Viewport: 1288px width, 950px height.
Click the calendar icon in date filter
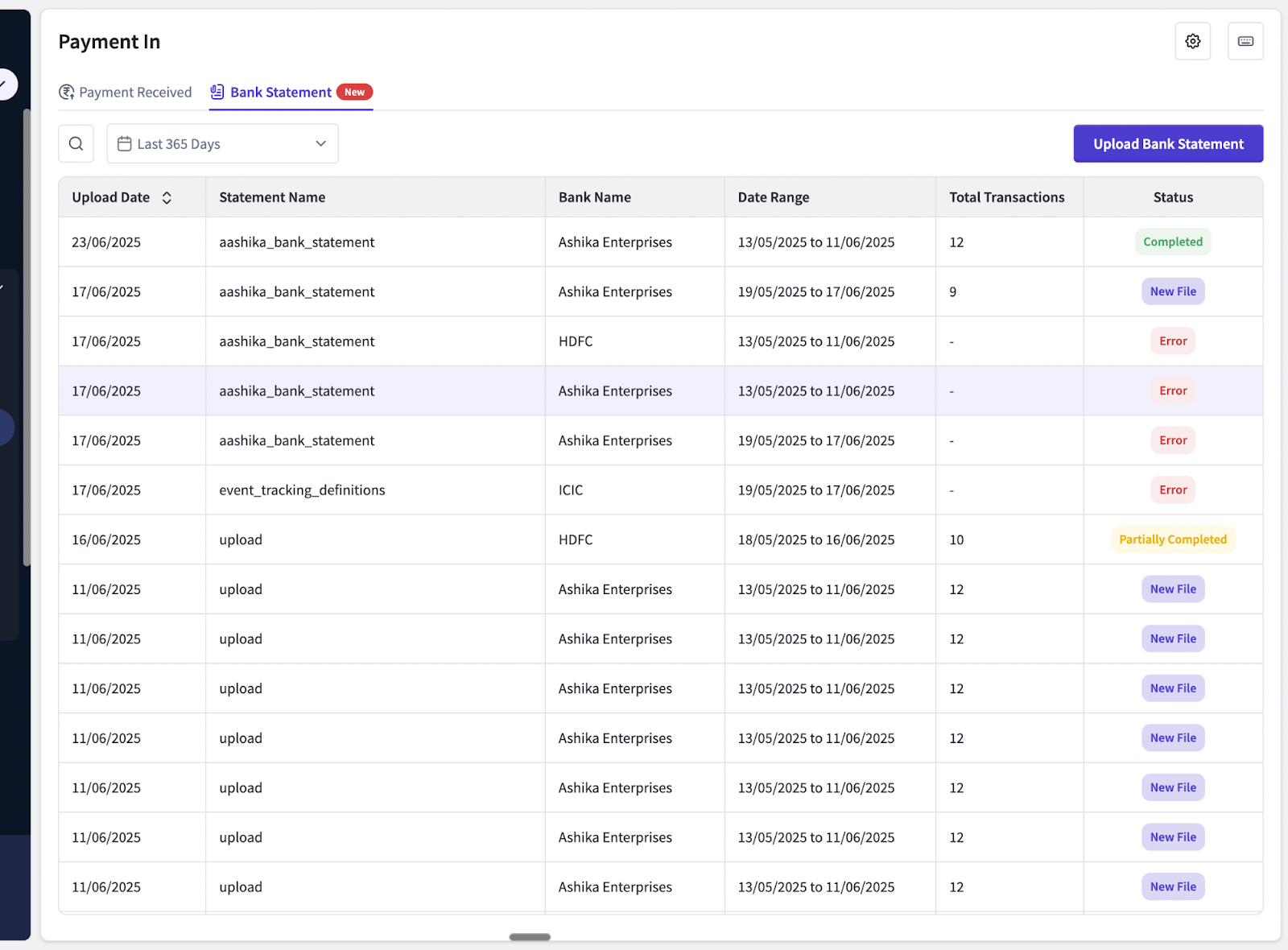124,143
